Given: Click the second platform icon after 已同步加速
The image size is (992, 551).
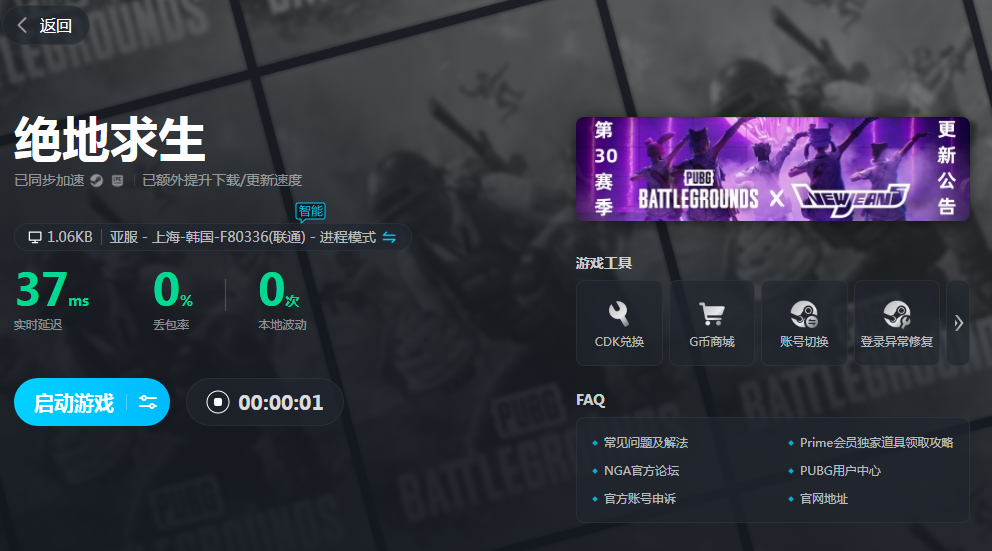Looking at the screenshot, I should click(118, 181).
